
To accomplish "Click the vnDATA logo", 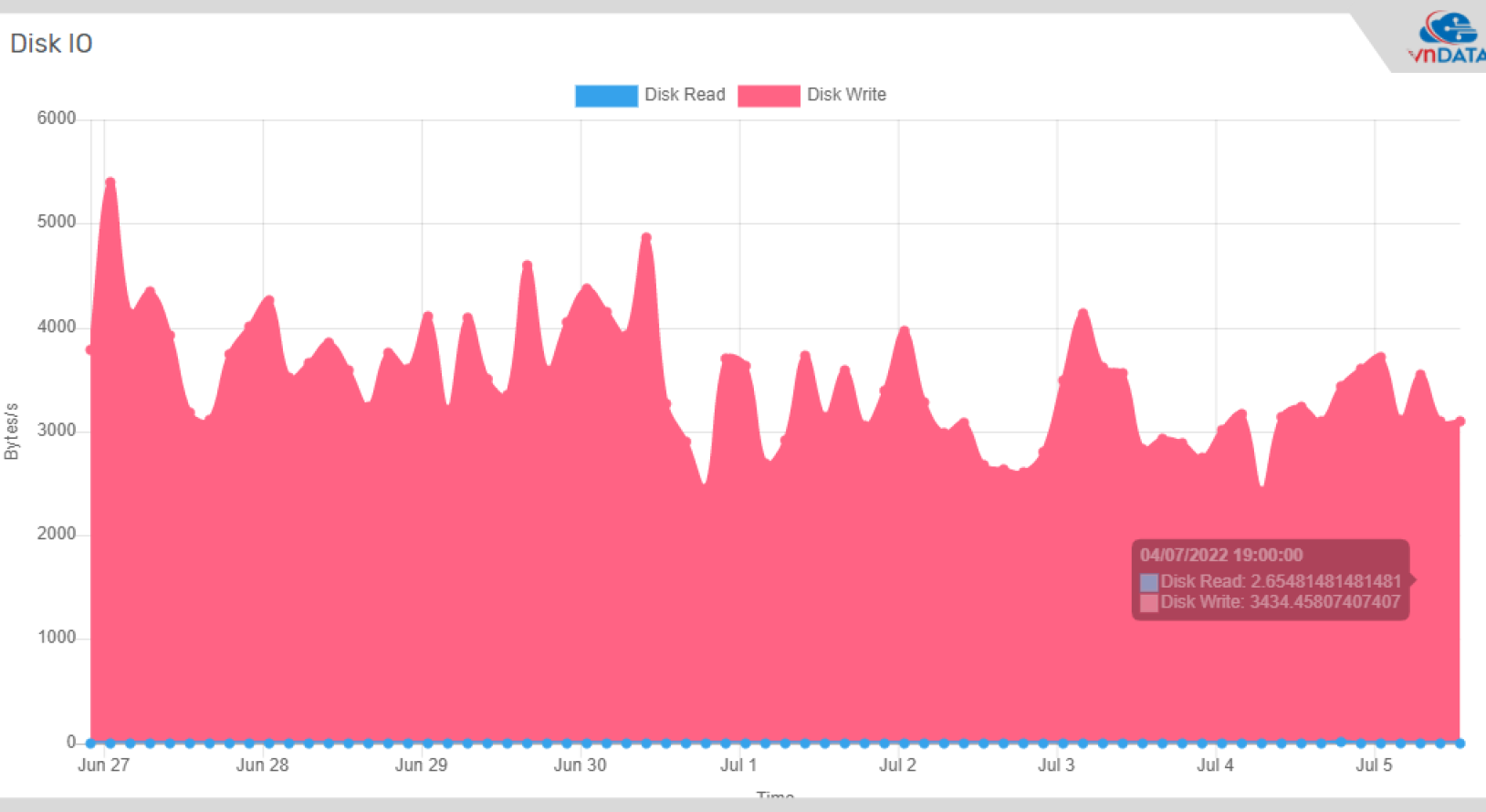I will click(1449, 38).
